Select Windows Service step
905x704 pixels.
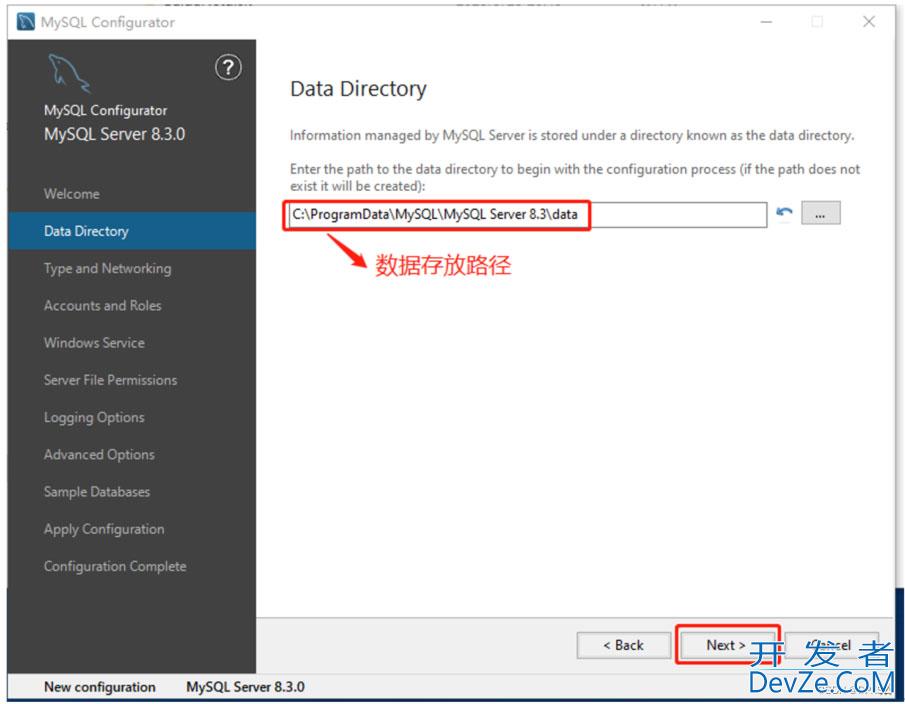(x=94, y=343)
